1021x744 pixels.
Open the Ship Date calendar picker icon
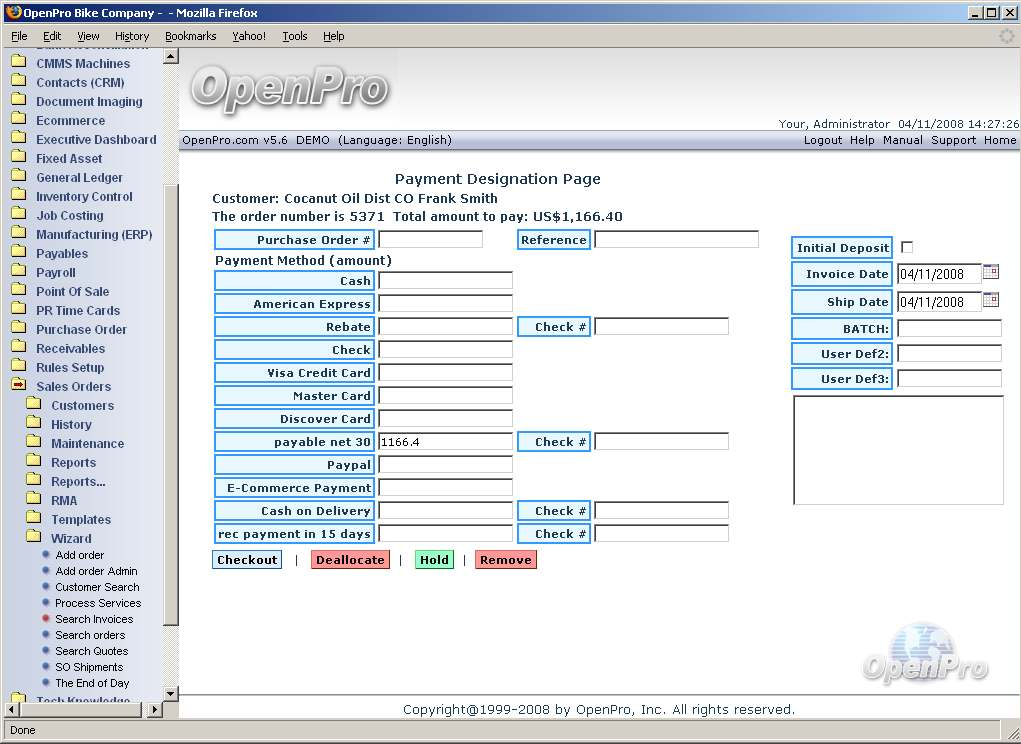[991, 299]
